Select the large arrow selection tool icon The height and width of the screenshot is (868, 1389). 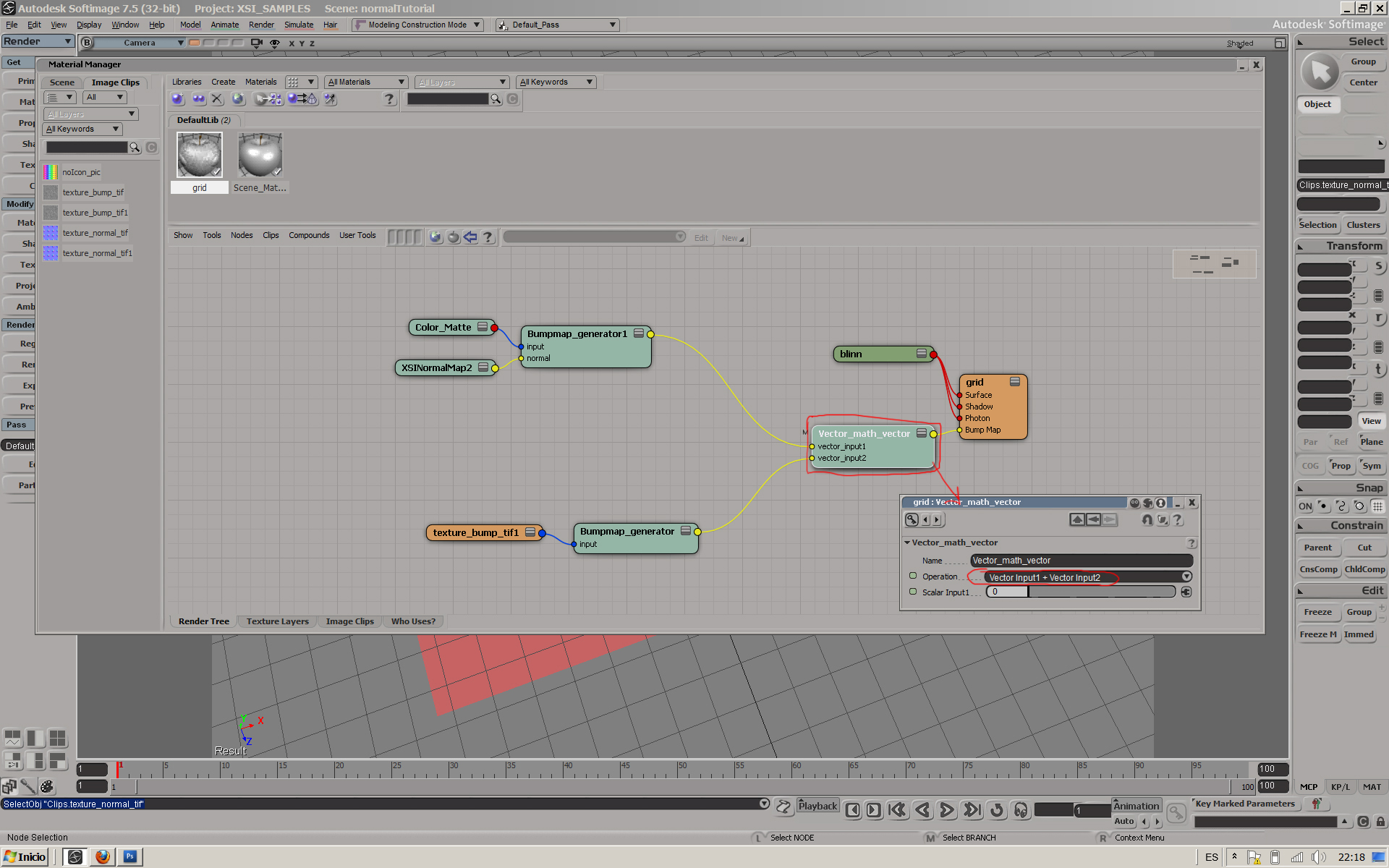click(1320, 72)
